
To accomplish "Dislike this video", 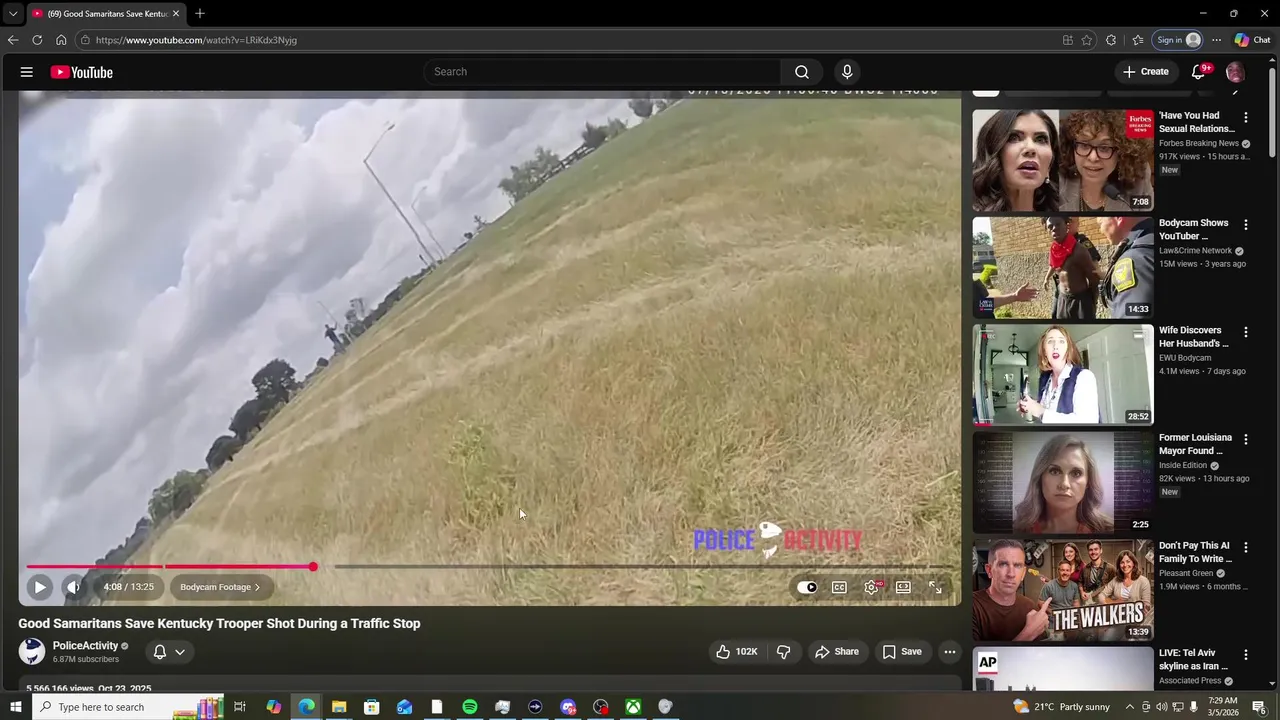I will click(x=784, y=652).
